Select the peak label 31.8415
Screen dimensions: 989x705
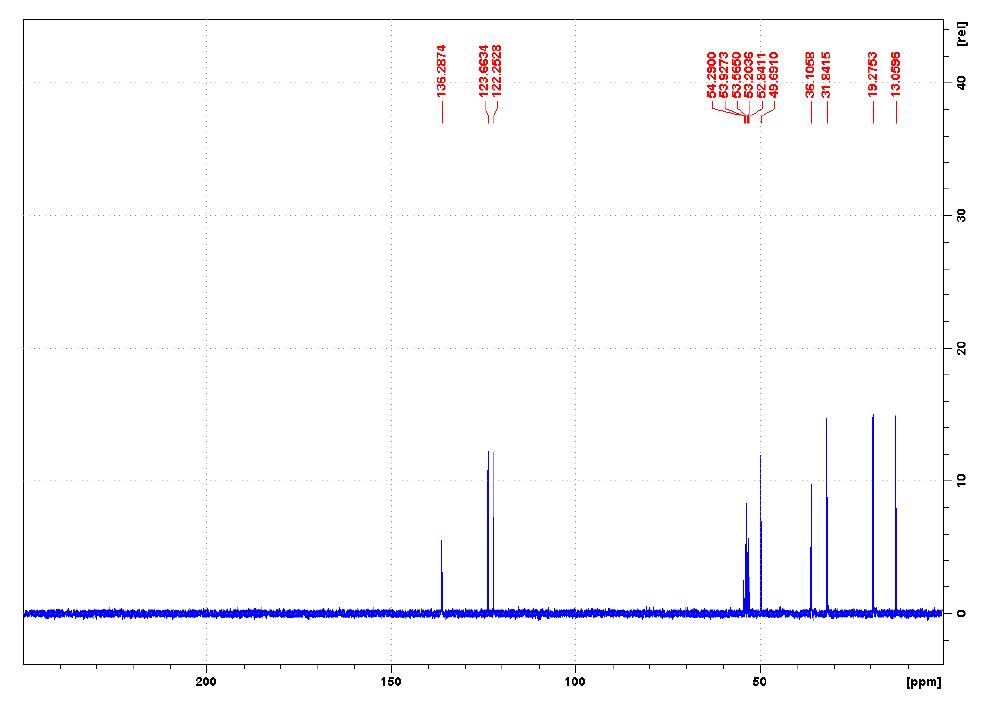[x=827, y=75]
